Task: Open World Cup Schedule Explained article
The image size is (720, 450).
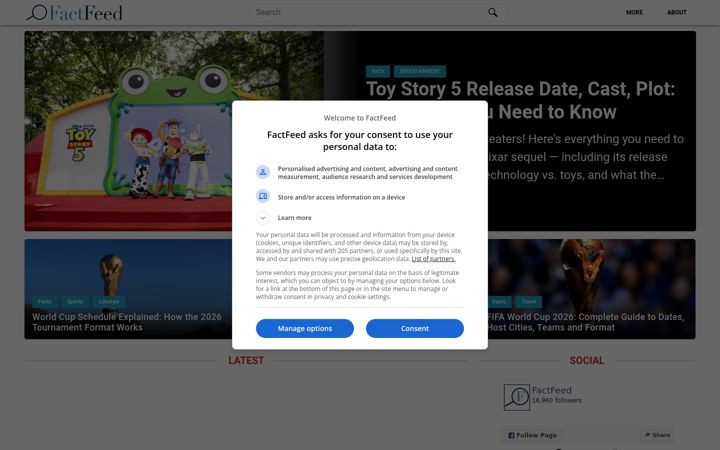Action: pyautogui.click(x=127, y=322)
